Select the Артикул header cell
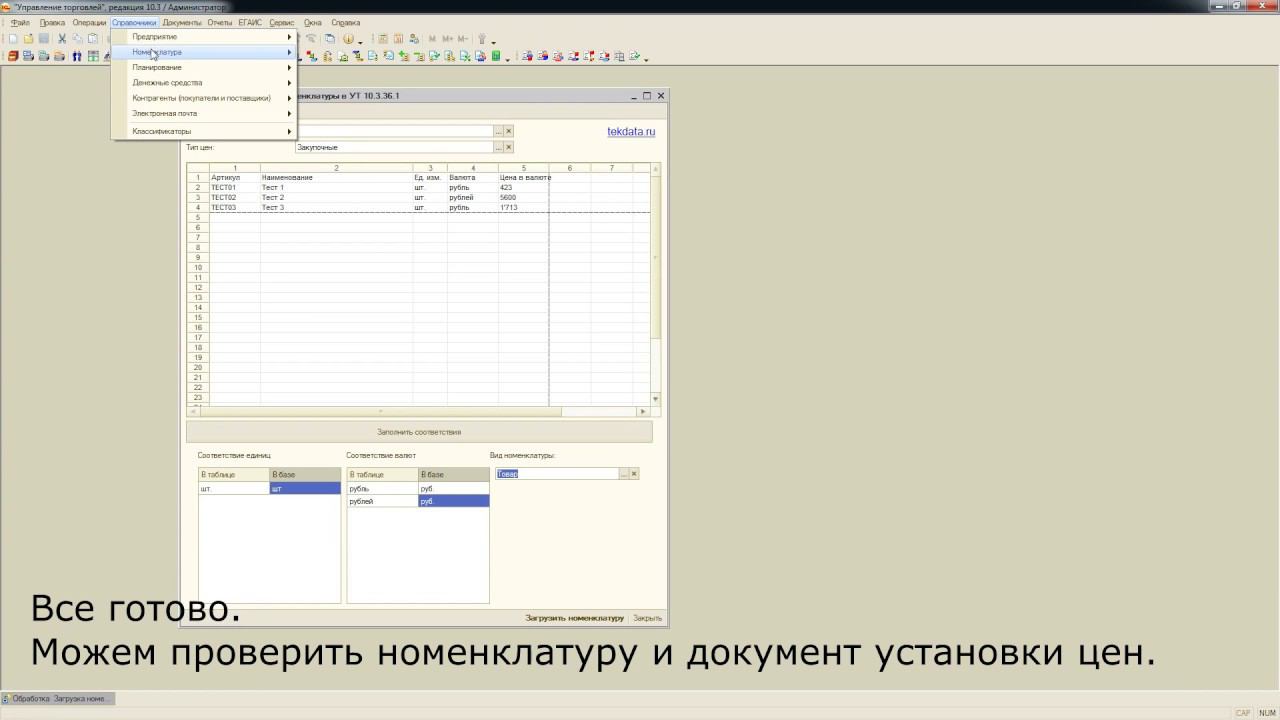The image size is (1280, 720). pyautogui.click(x=235, y=177)
